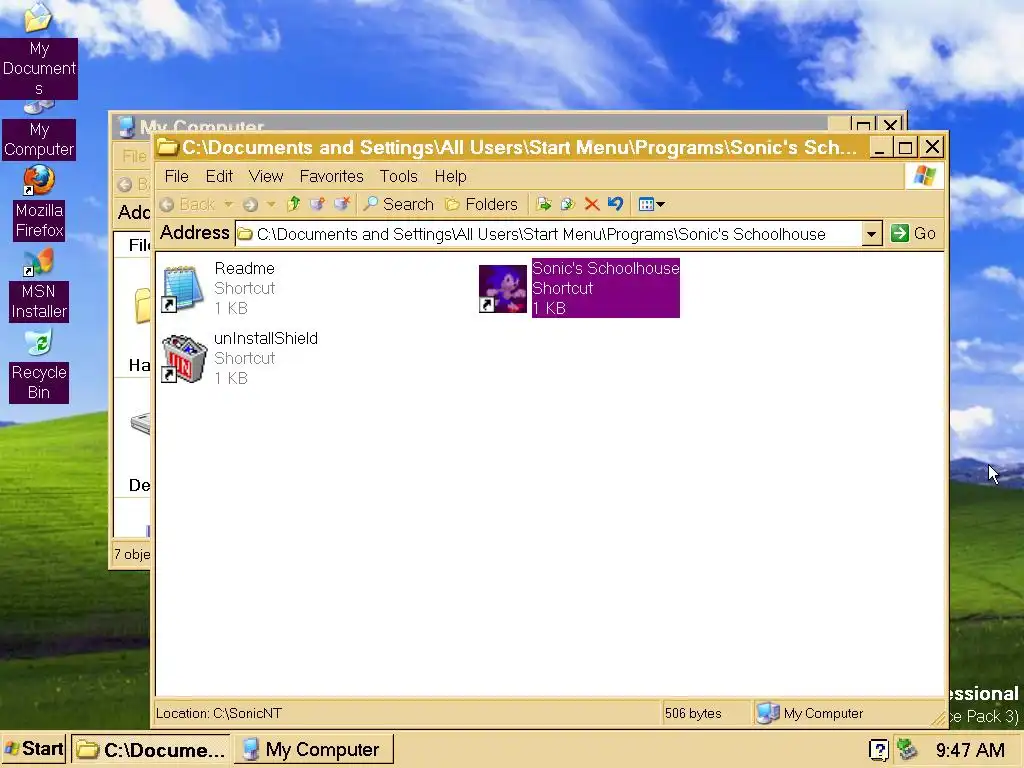
Task: Click the My Computer zone in status bar
Action: coord(810,713)
